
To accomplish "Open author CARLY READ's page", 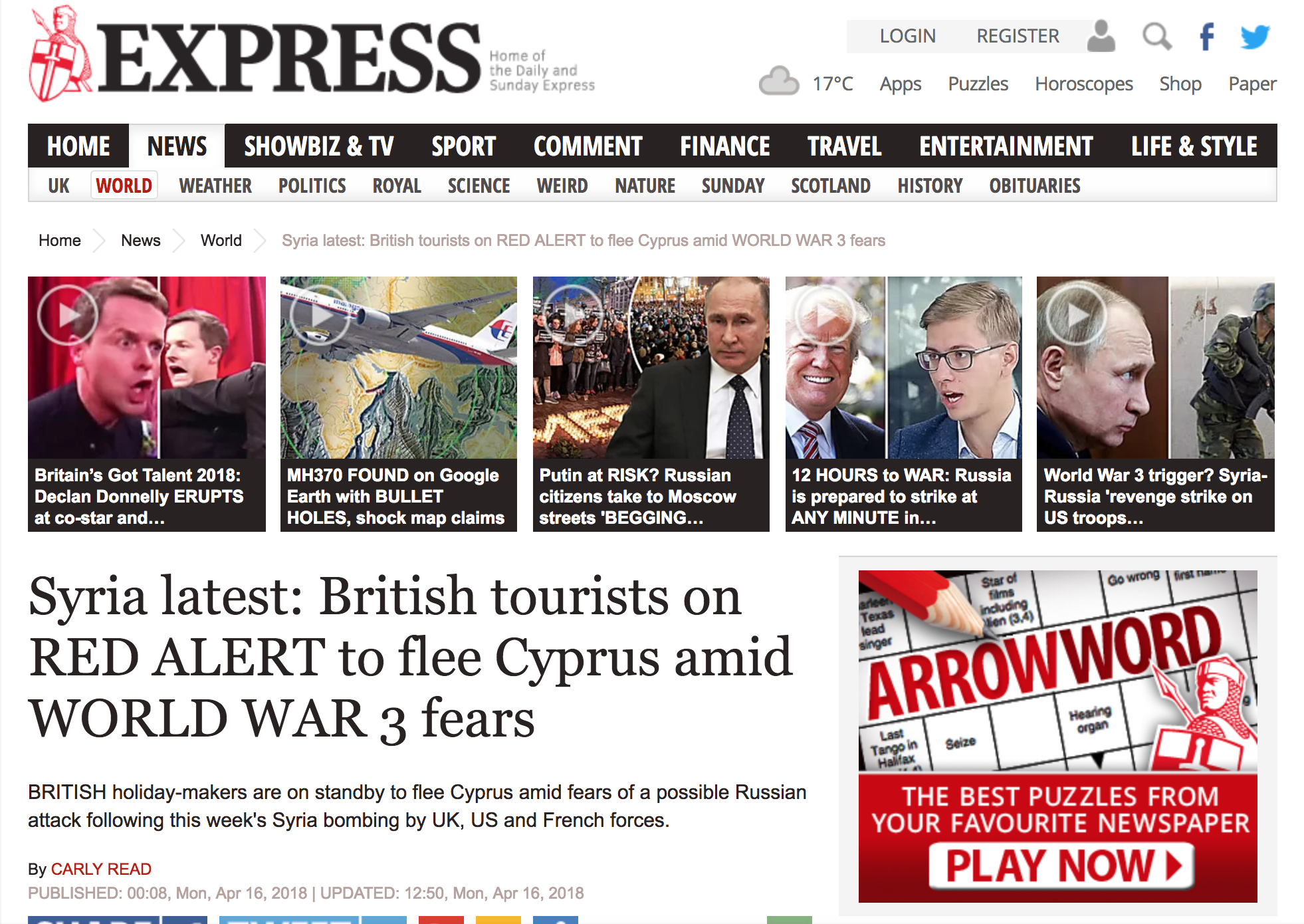I will point(101,869).
